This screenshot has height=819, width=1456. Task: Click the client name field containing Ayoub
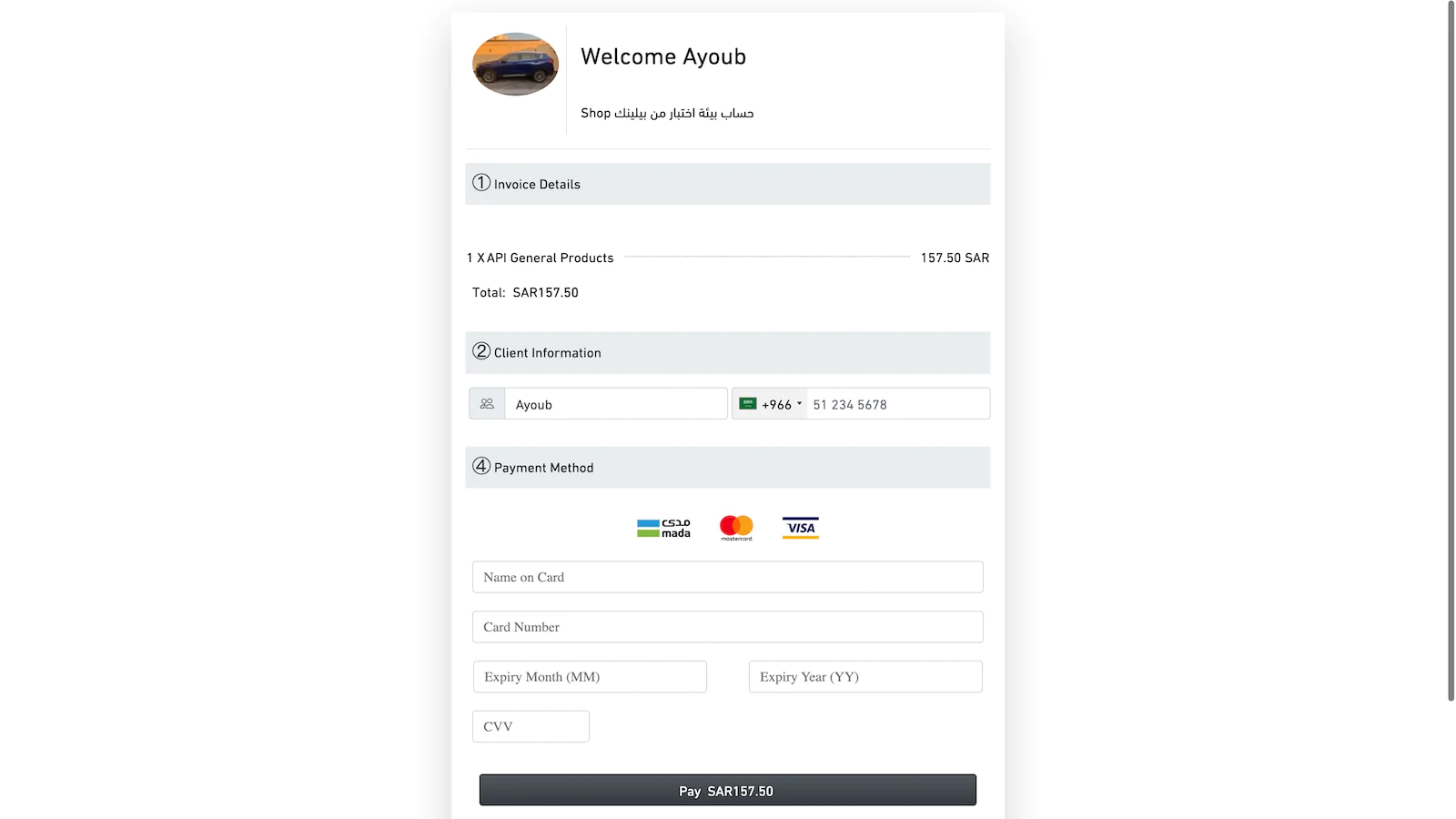point(616,404)
